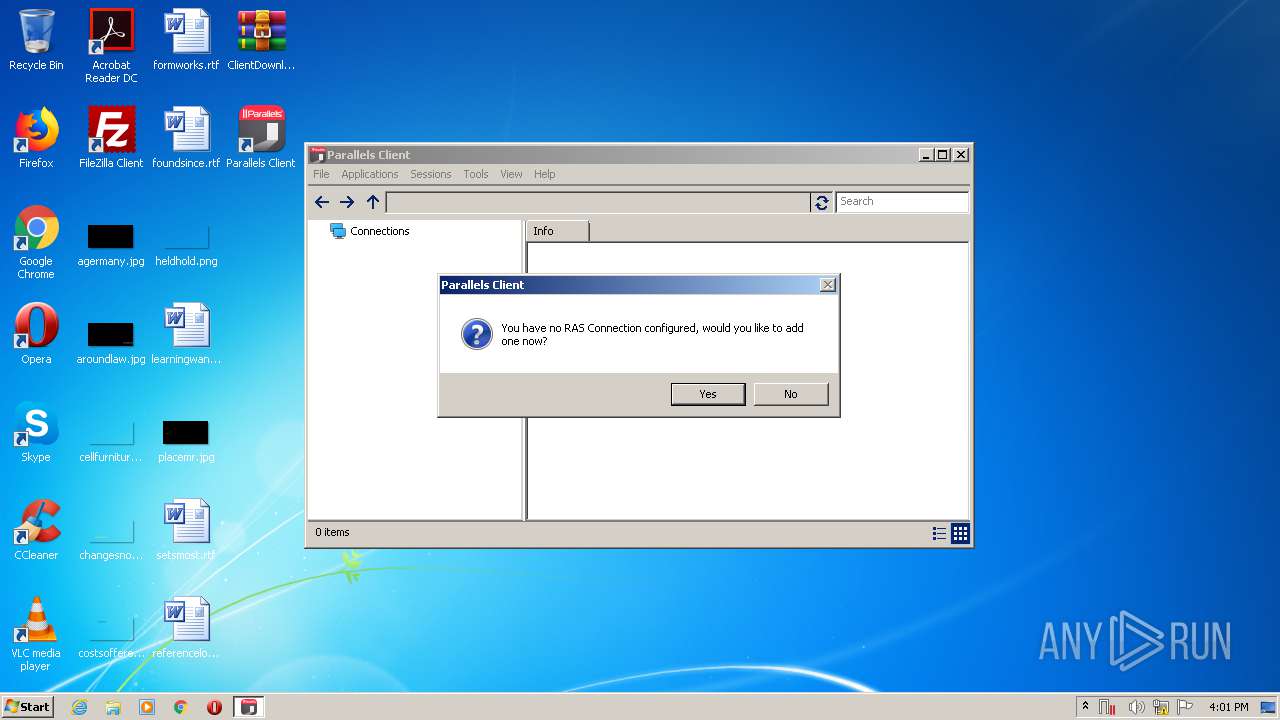Image resolution: width=1280 pixels, height=720 pixels.
Task: Close the Parallels Client dialog box
Action: (827, 285)
